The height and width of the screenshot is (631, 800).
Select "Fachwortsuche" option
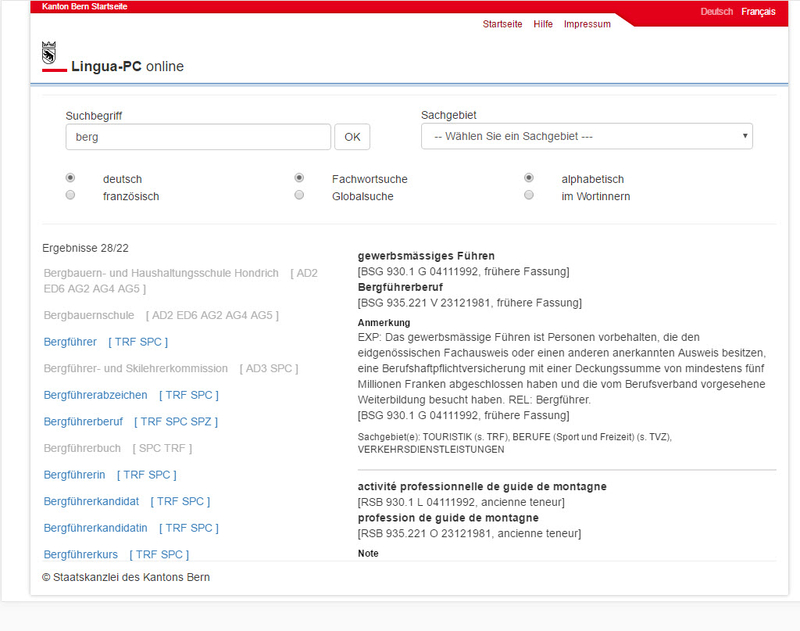tap(299, 177)
